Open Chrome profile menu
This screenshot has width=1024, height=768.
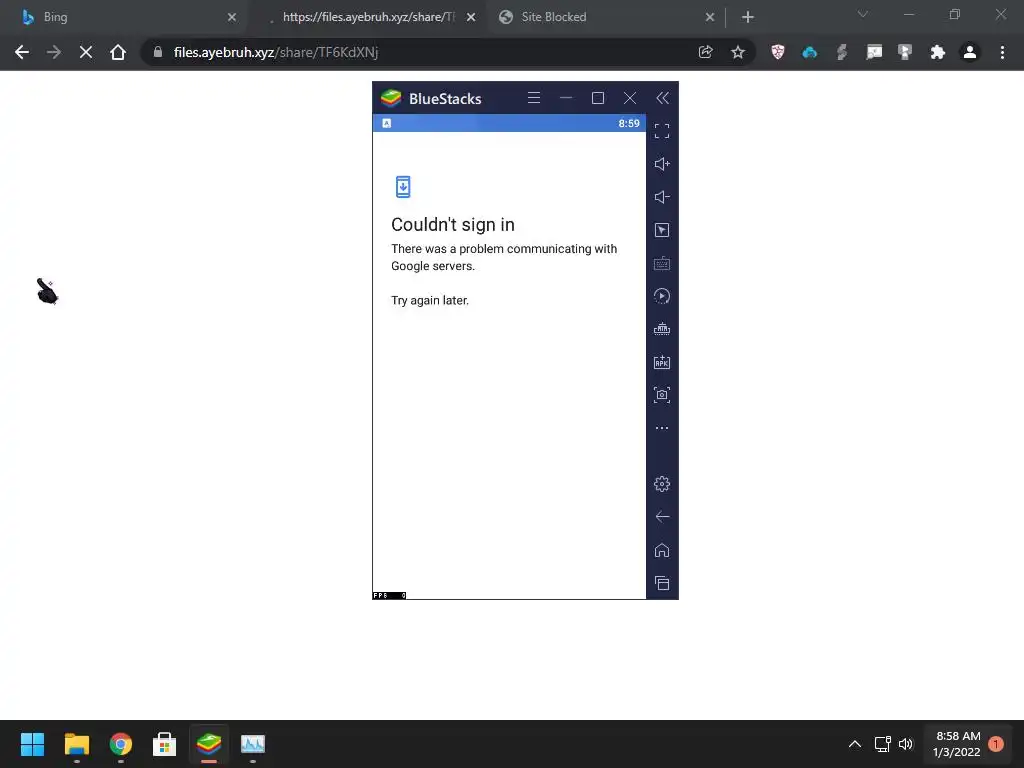coord(970,52)
